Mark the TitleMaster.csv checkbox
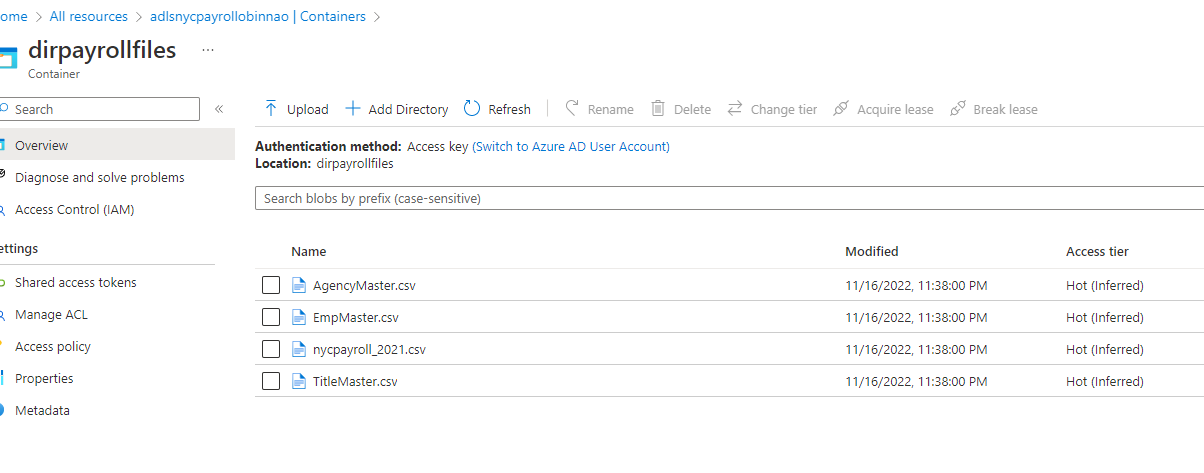 click(271, 382)
